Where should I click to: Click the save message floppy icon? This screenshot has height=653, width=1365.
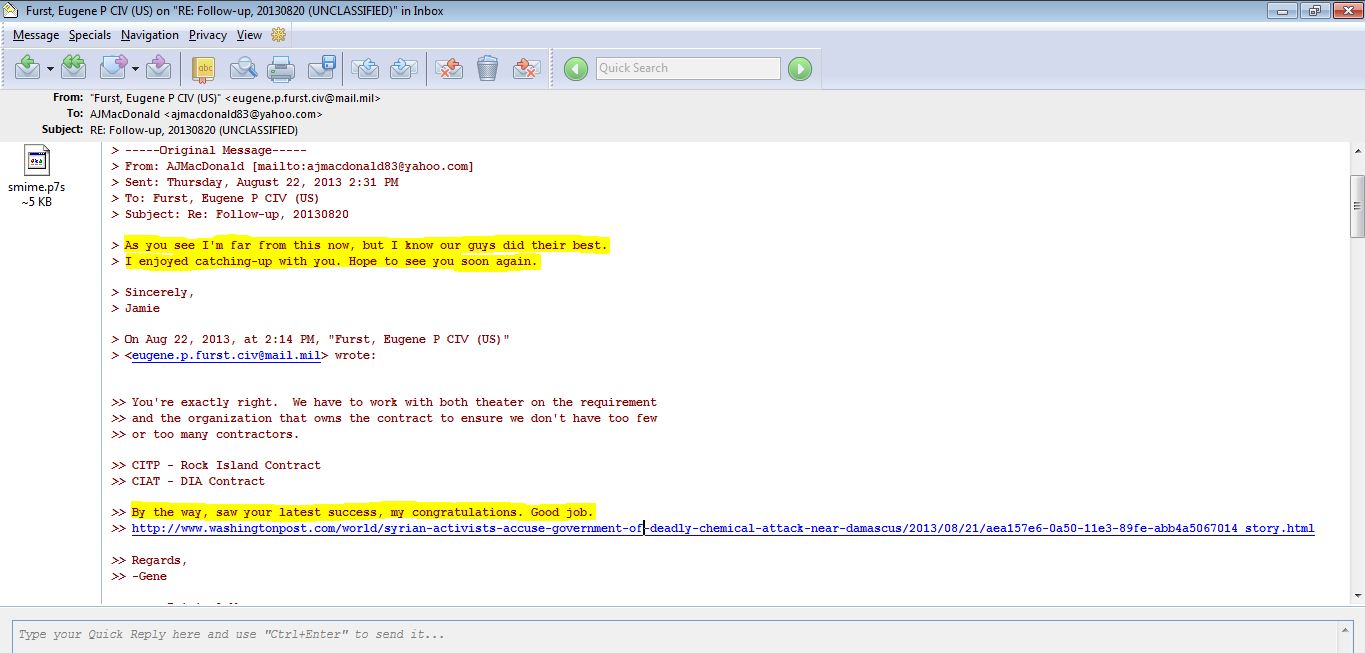(x=321, y=68)
